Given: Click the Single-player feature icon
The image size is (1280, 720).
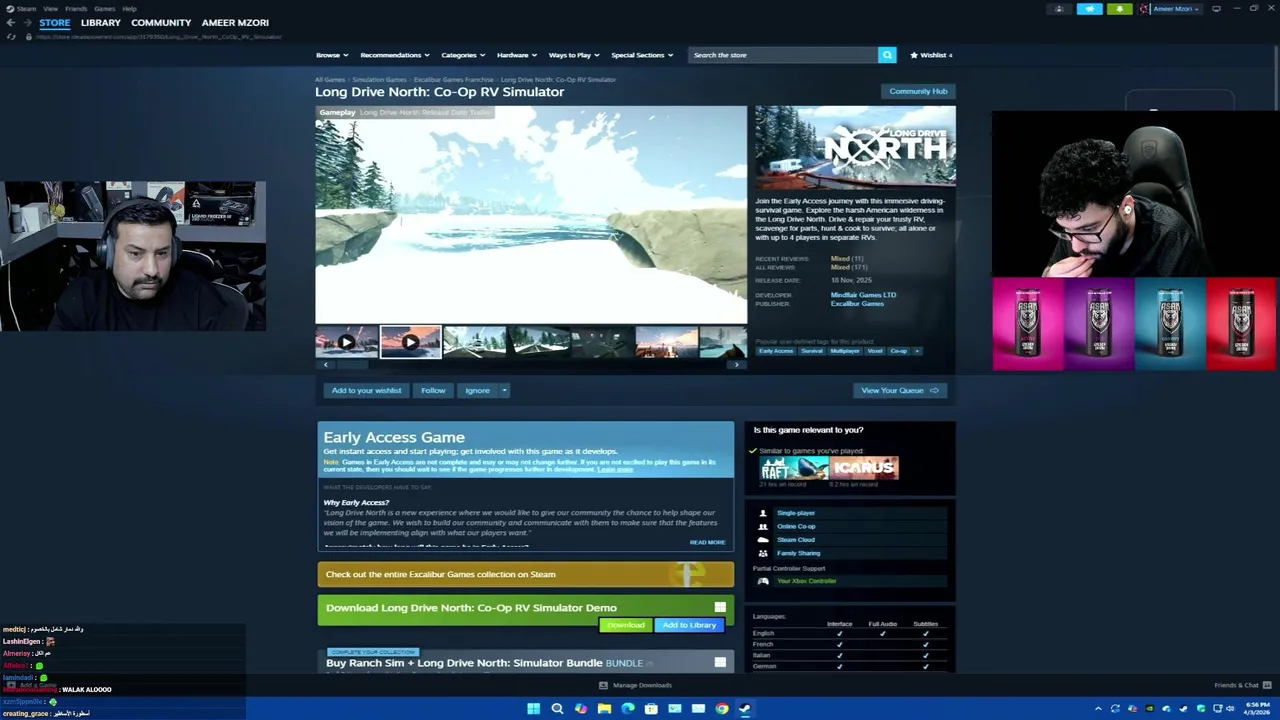Looking at the screenshot, I should pyautogui.click(x=763, y=513).
